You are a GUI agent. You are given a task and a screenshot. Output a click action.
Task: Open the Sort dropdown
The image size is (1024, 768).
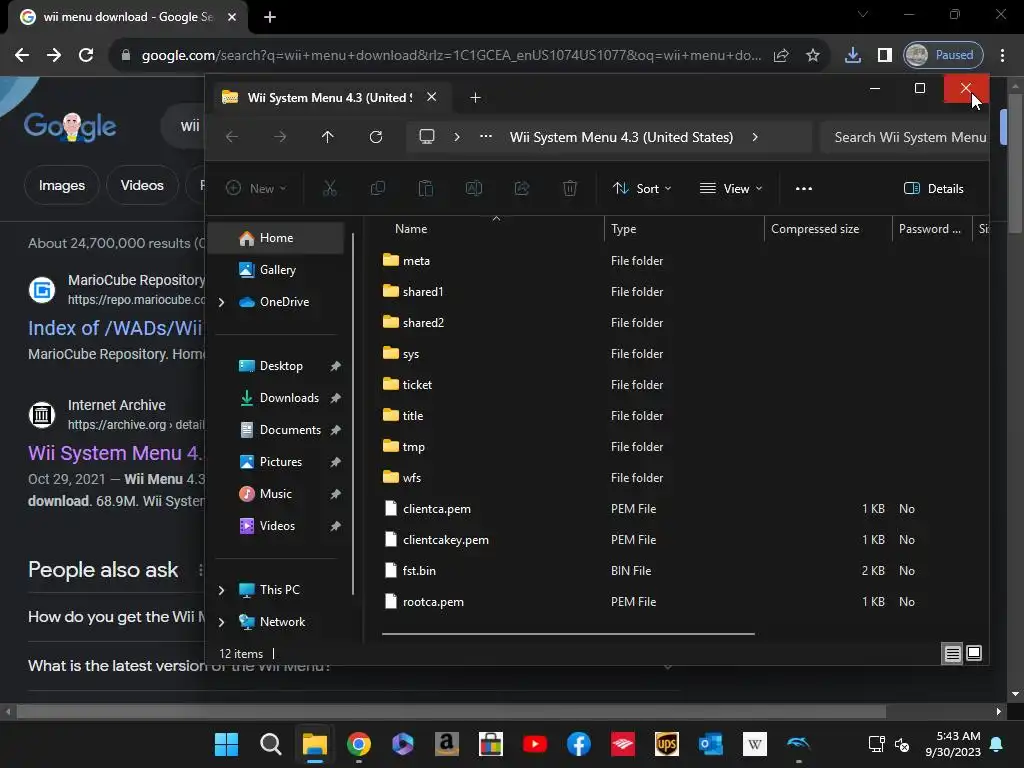(642, 189)
